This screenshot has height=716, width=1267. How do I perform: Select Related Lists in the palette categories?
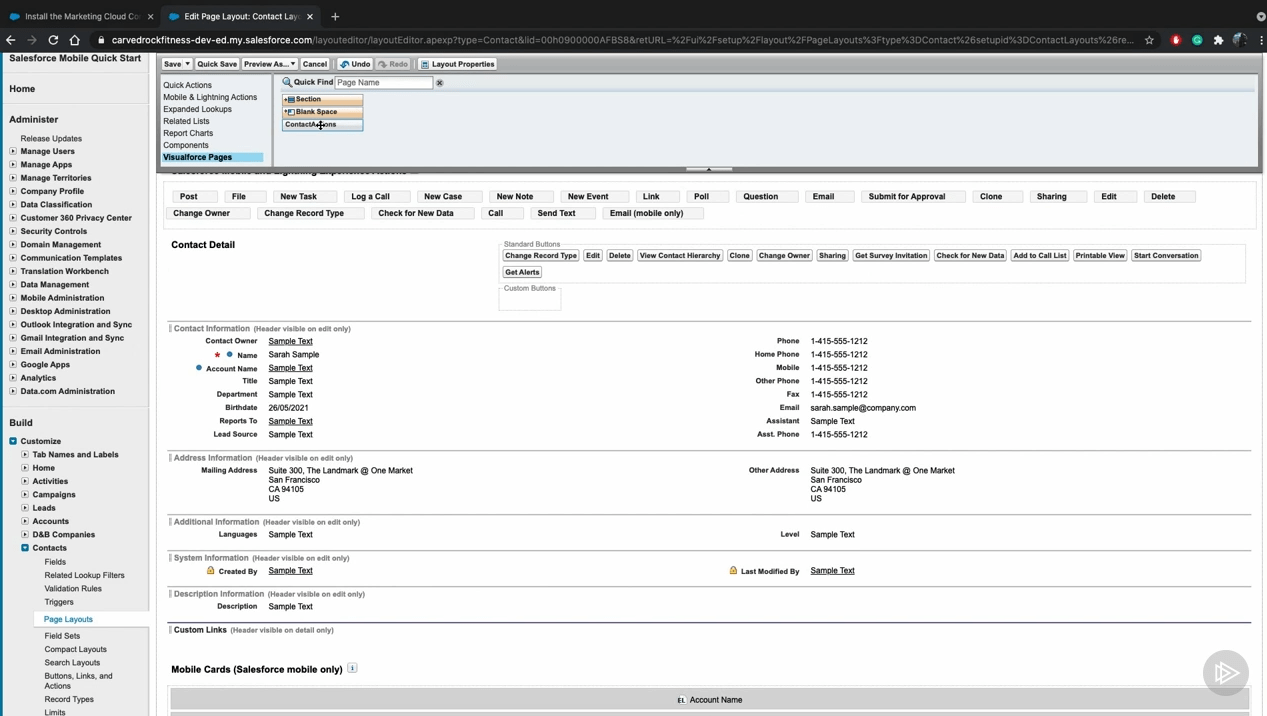[186, 121]
